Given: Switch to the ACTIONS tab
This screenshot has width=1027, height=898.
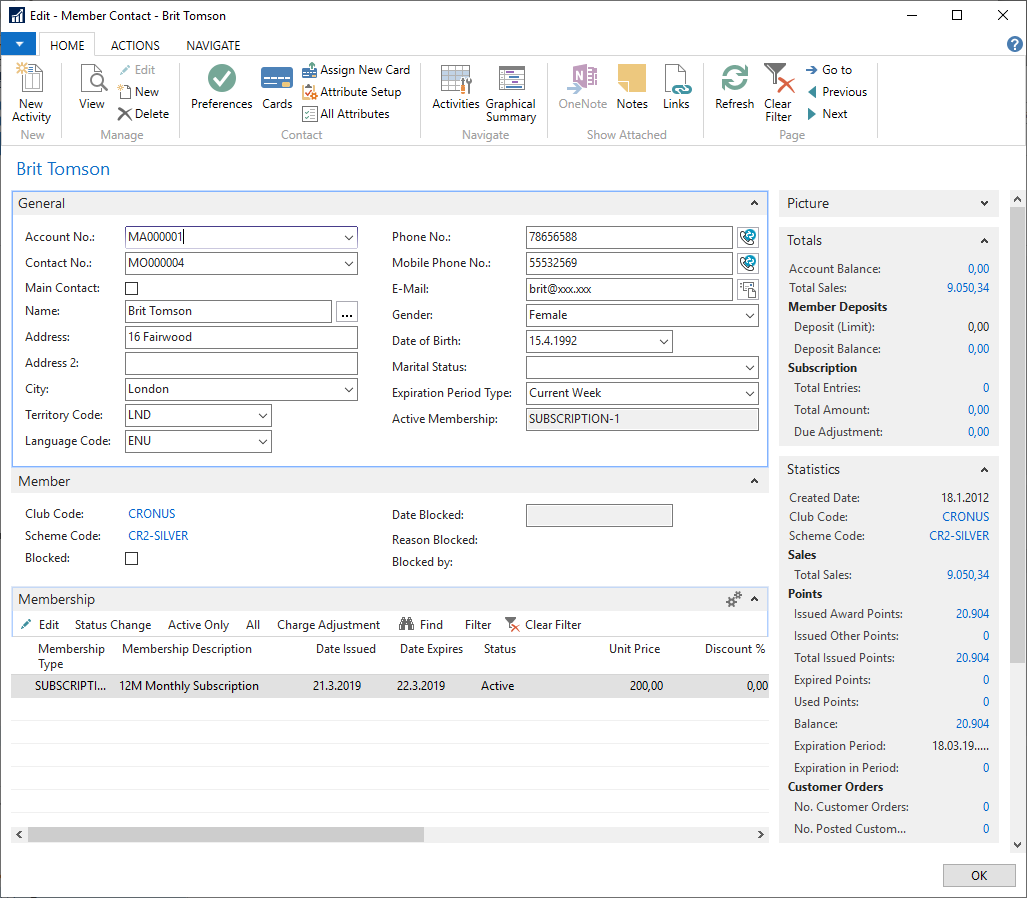Looking at the screenshot, I should 135,45.
